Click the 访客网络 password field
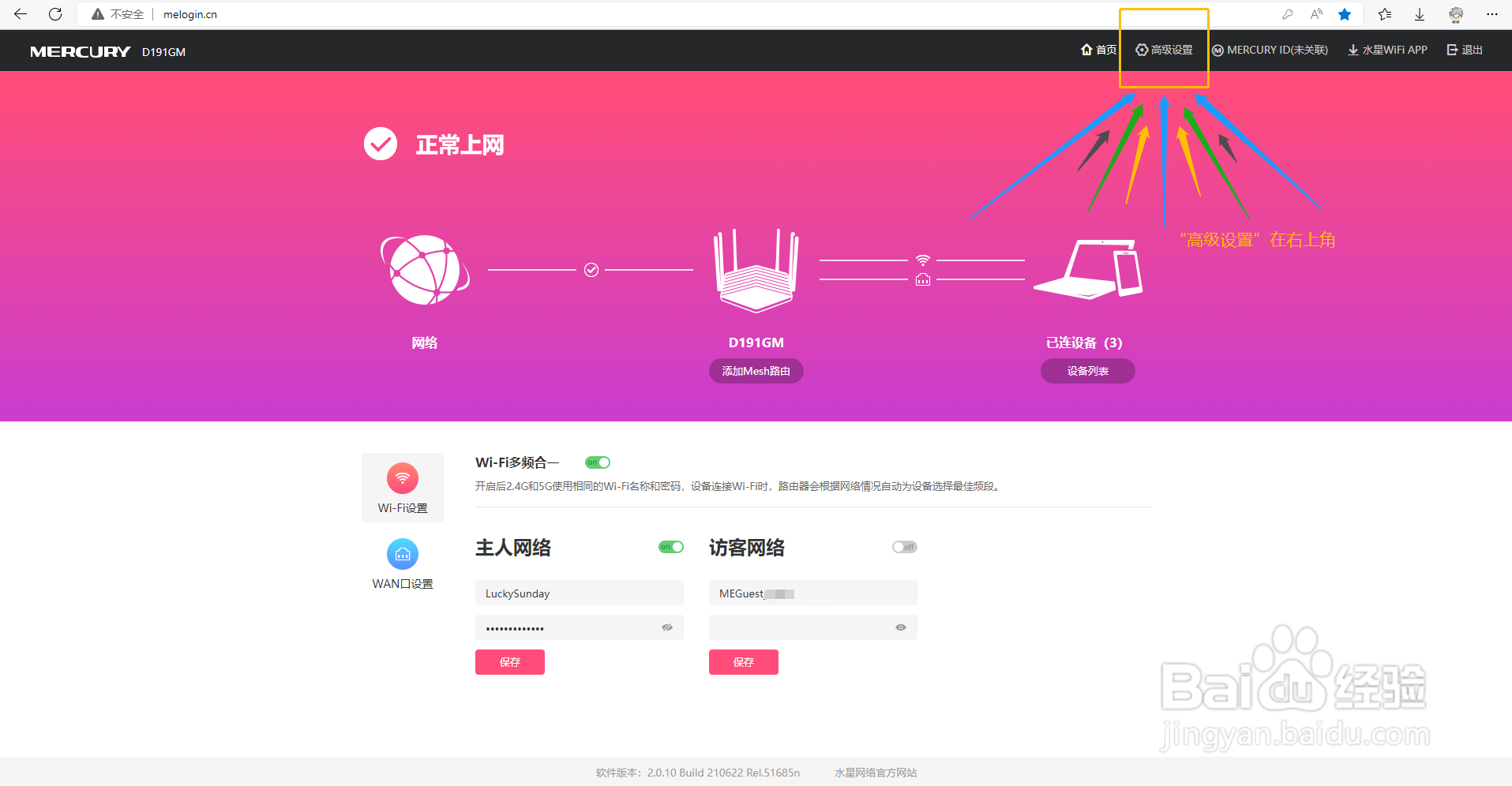Screen dimensions: 1512x786 tap(813, 627)
